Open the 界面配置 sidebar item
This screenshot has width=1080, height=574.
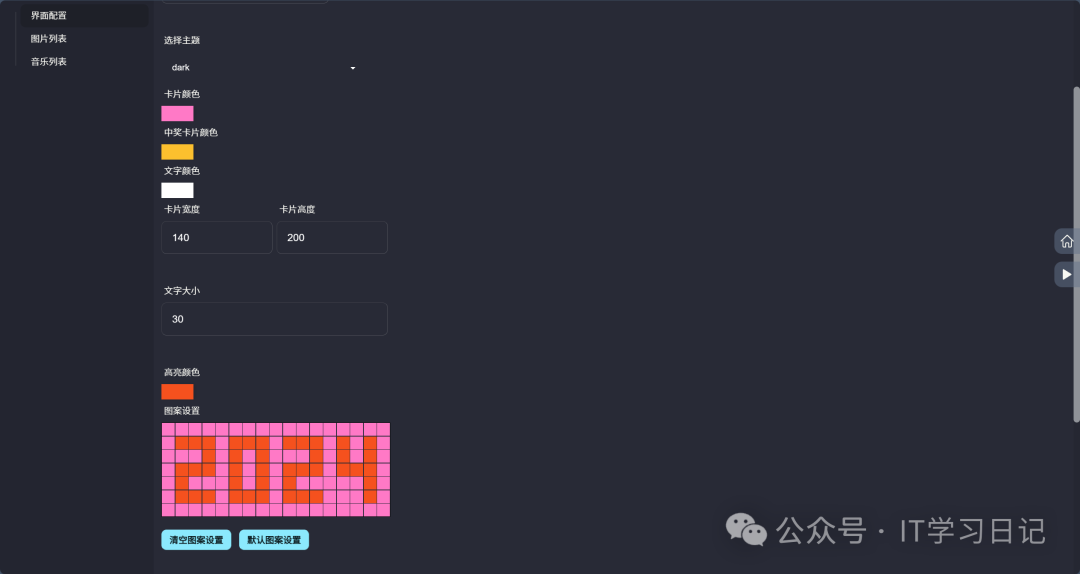[84, 15]
